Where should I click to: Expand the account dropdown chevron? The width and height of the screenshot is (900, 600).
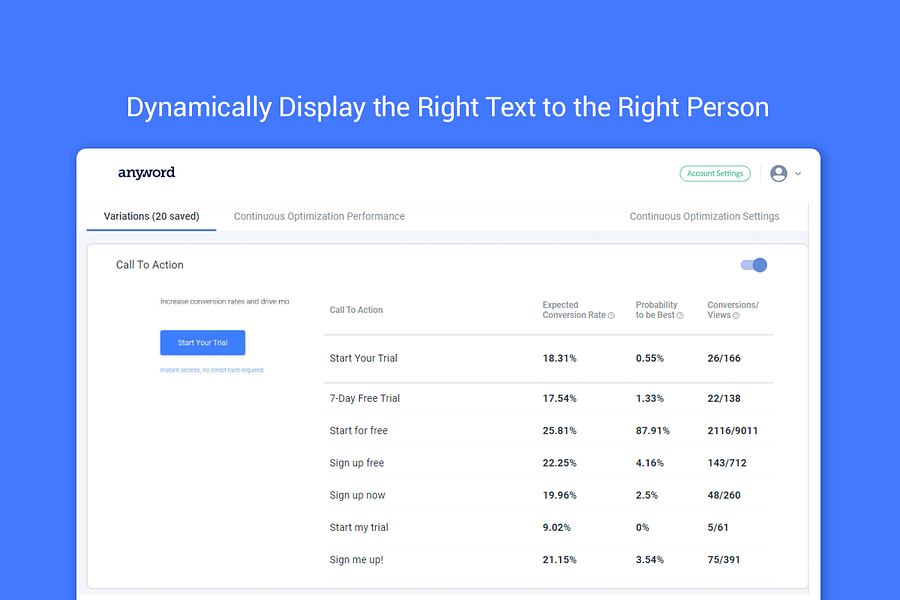(798, 173)
